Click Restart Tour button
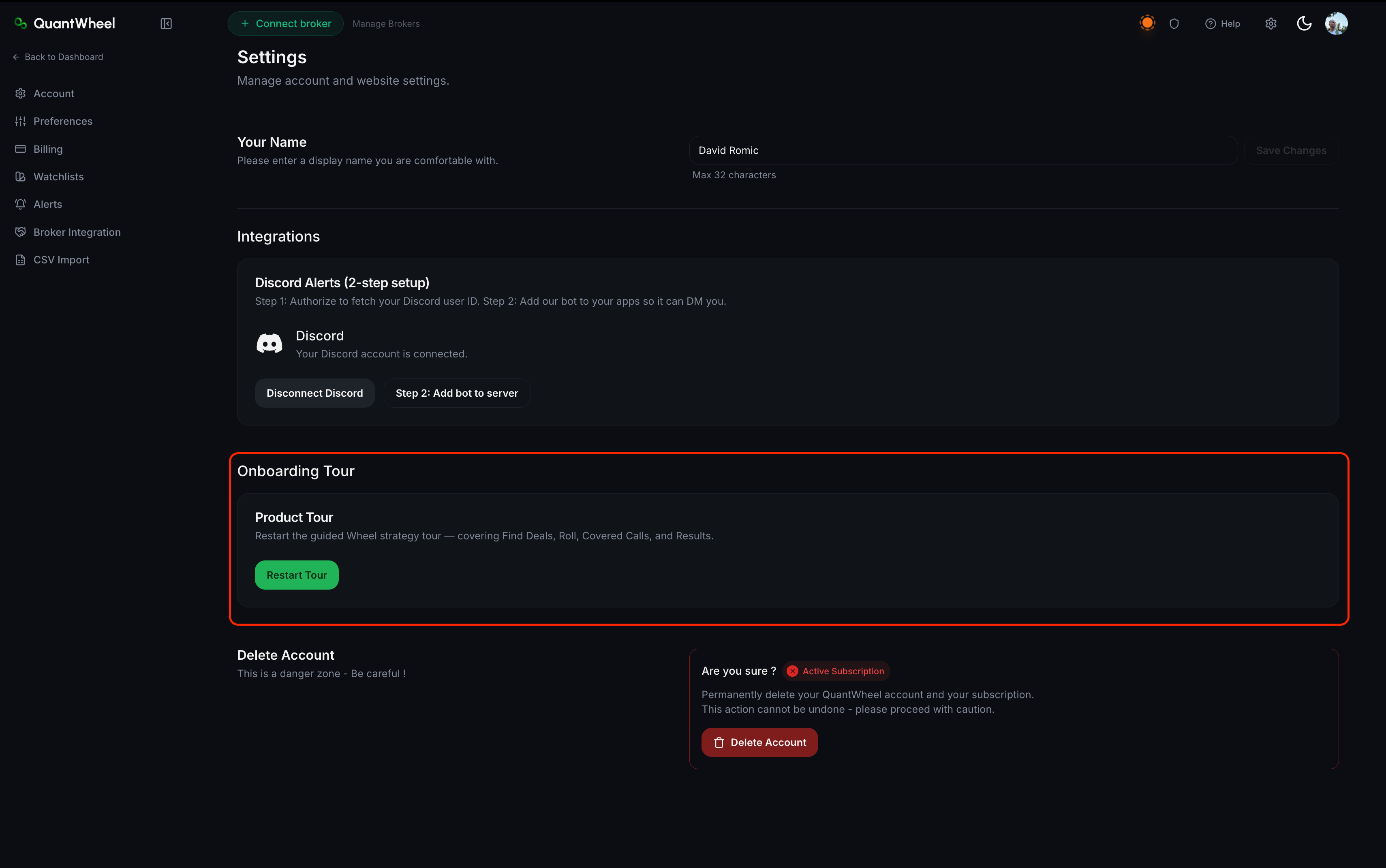The image size is (1386, 868). [297, 575]
